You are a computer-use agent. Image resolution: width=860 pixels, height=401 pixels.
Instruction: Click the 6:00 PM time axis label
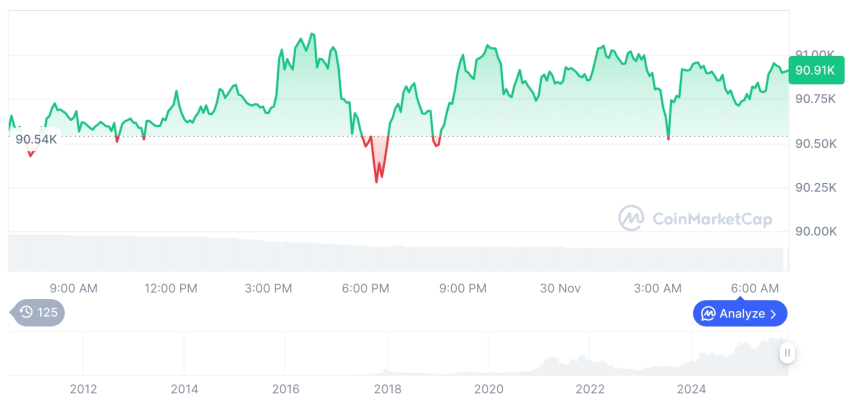point(365,289)
